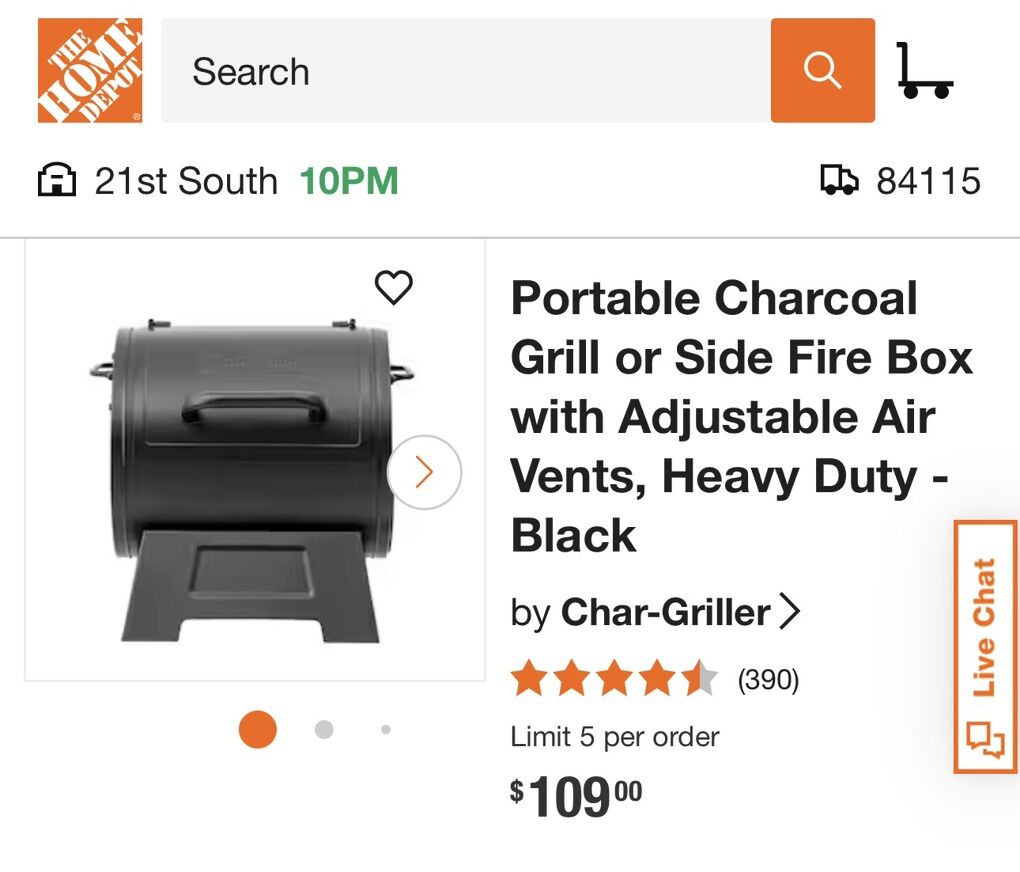Screen dimensions: 1020x872
Task: Open the shopping cart
Action: click(x=923, y=71)
